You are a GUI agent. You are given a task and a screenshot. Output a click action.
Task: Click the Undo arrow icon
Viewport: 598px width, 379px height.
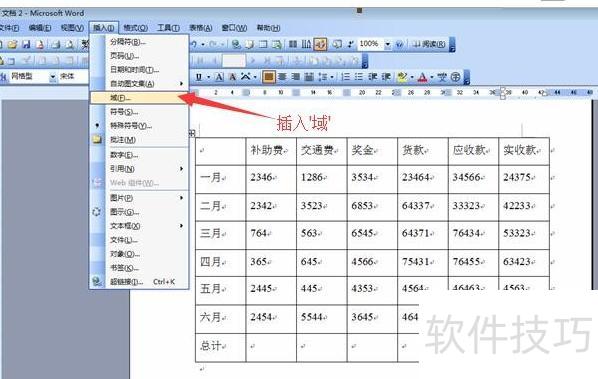(194, 45)
